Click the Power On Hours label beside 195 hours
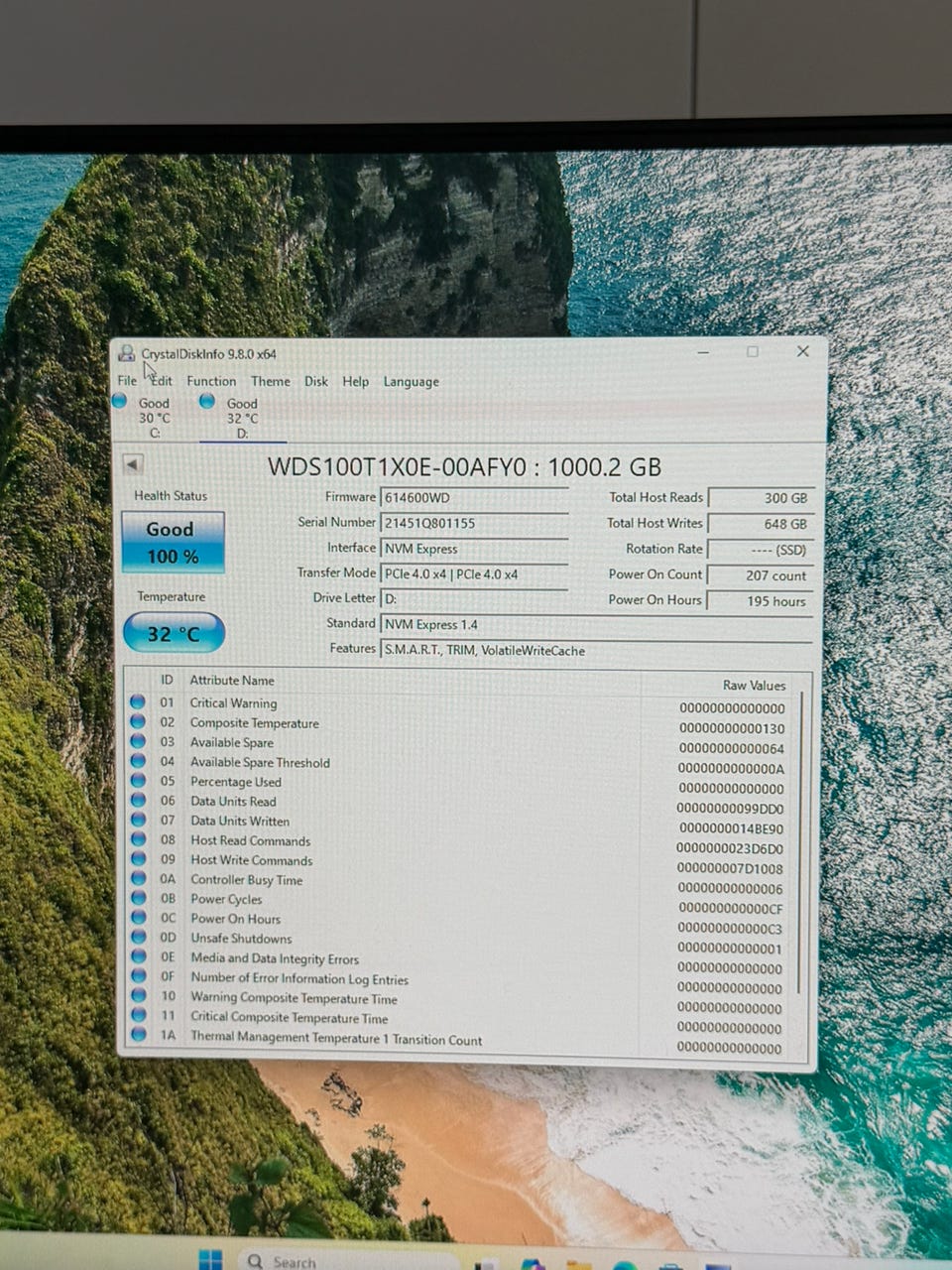Screen dimensions: 952x1270 tap(654, 599)
